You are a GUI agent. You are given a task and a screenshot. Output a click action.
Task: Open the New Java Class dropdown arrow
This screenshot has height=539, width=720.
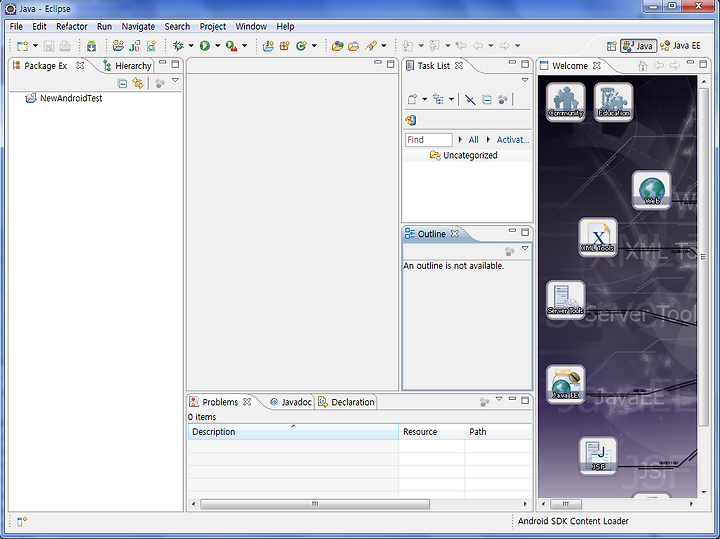tap(315, 45)
